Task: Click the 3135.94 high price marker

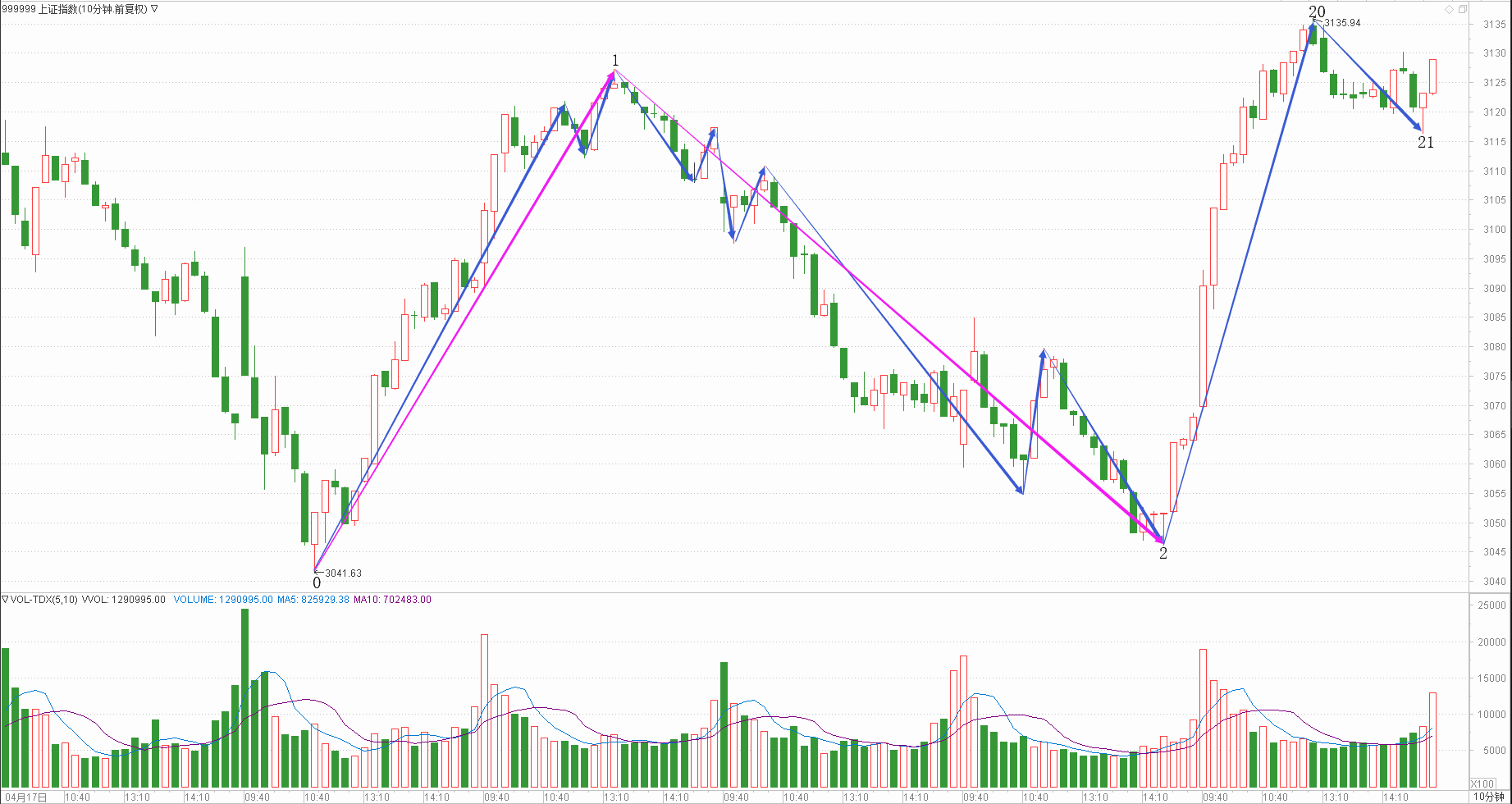Action: [1342, 23]
